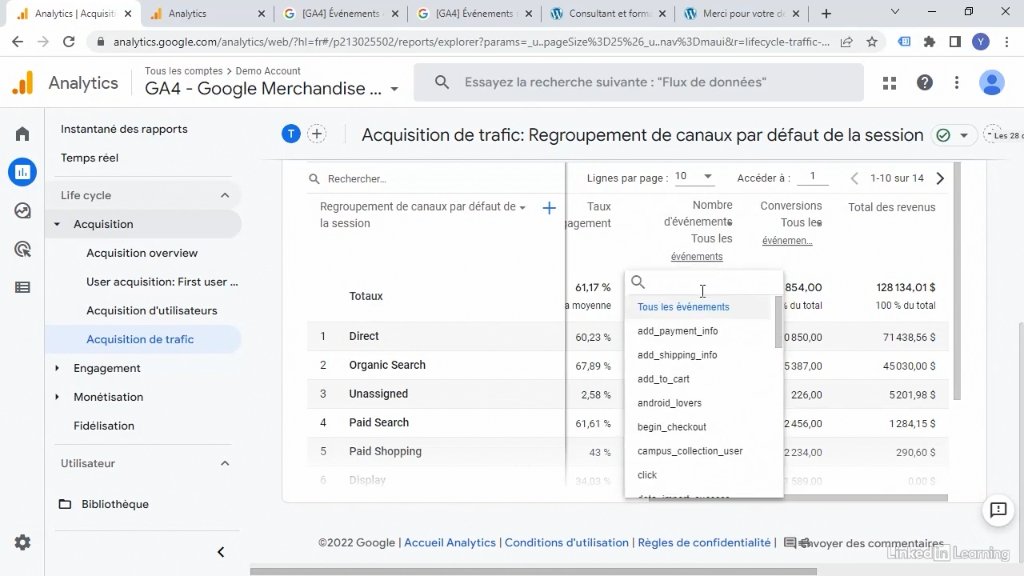Viewport: 1024px width, 576px height.
Task: Go to next page of table rows
Action: point(940,178)
